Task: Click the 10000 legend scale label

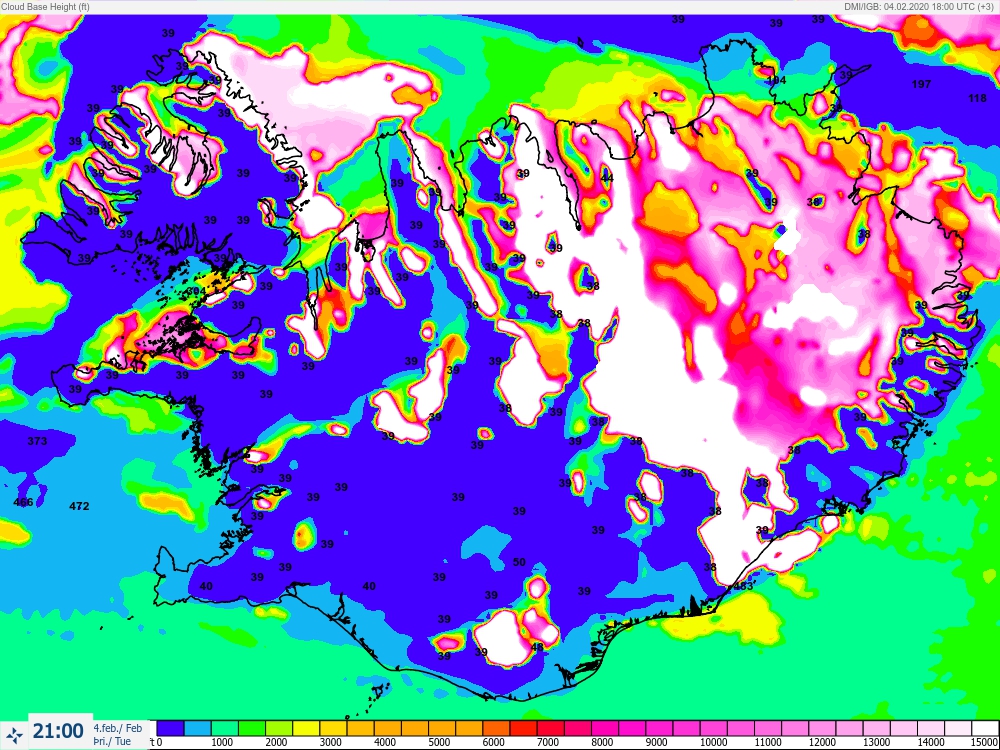Action: (x=713, y=743)
